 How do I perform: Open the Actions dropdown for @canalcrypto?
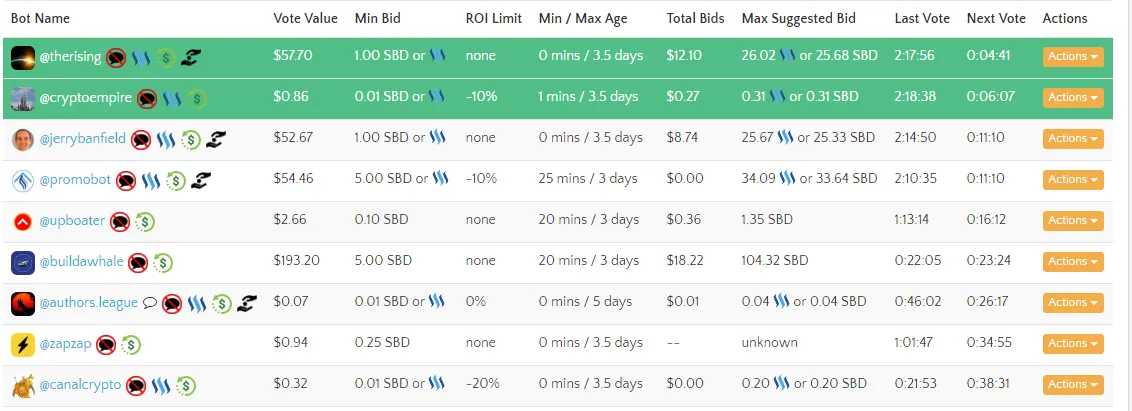(x=1073, y=385)
